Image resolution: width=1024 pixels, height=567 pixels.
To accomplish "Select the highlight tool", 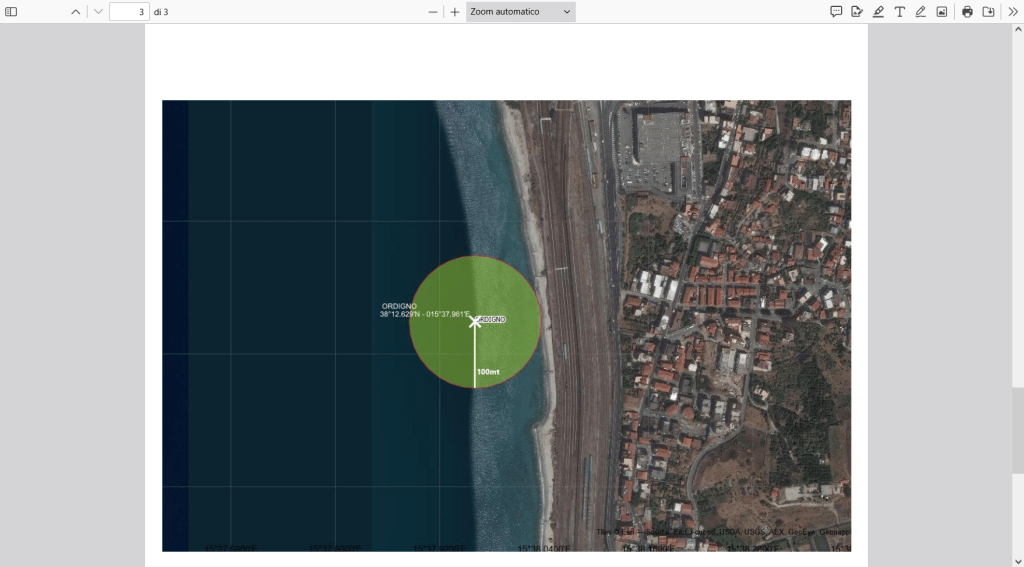I will click(x=878, y=12).
